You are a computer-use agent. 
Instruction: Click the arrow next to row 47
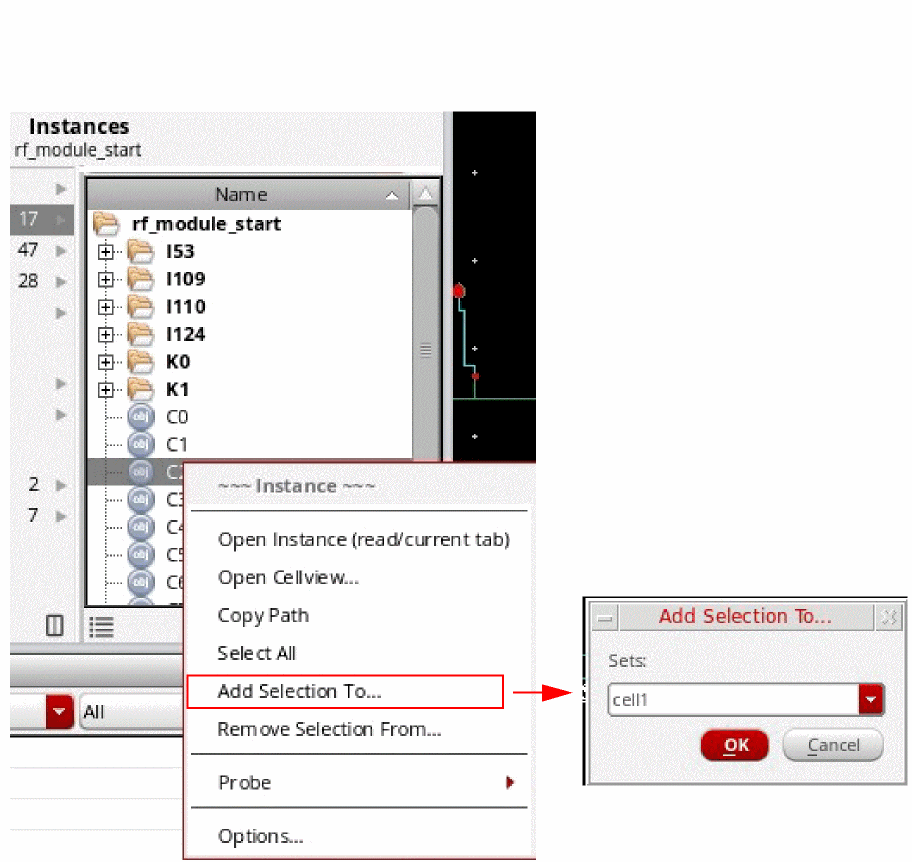click(61, 251)
